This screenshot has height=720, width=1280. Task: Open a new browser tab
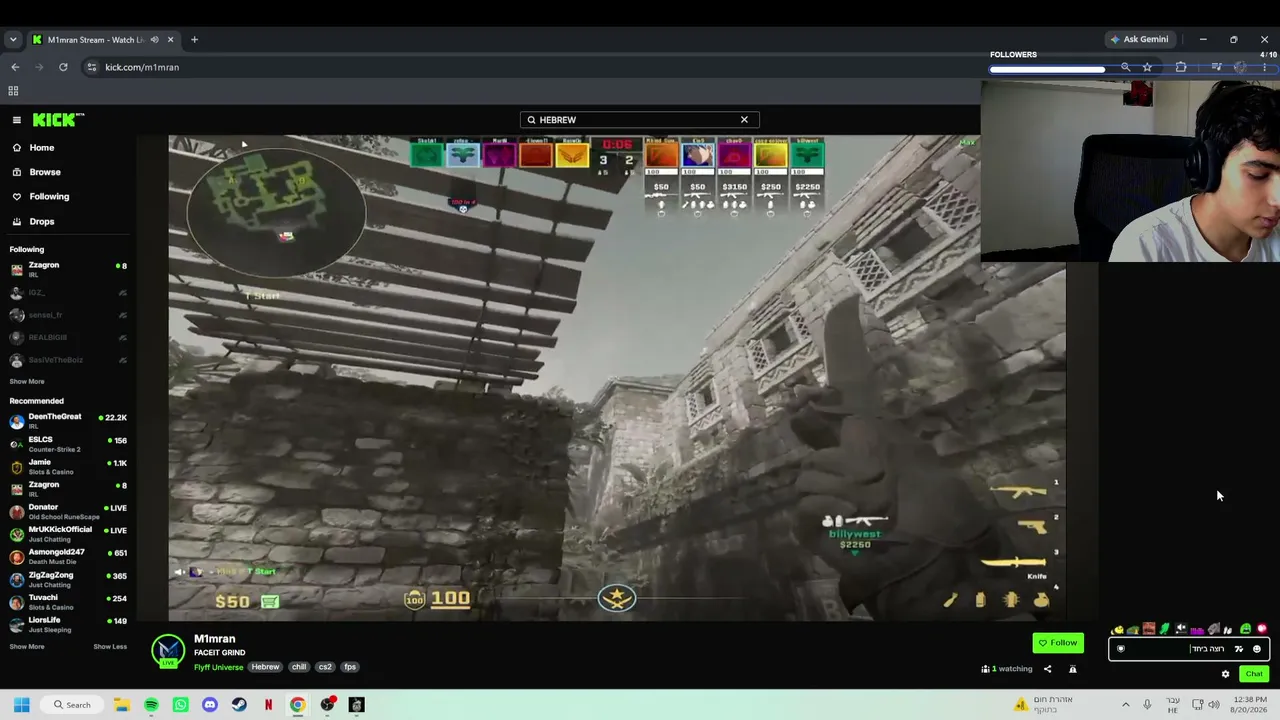point(194,40)
